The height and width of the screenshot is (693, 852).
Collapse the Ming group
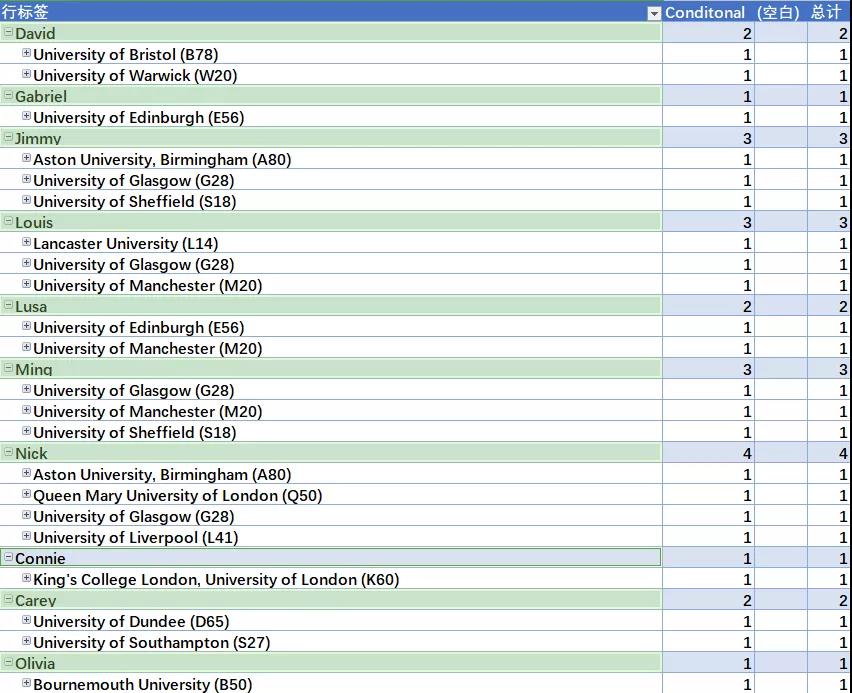9,369
